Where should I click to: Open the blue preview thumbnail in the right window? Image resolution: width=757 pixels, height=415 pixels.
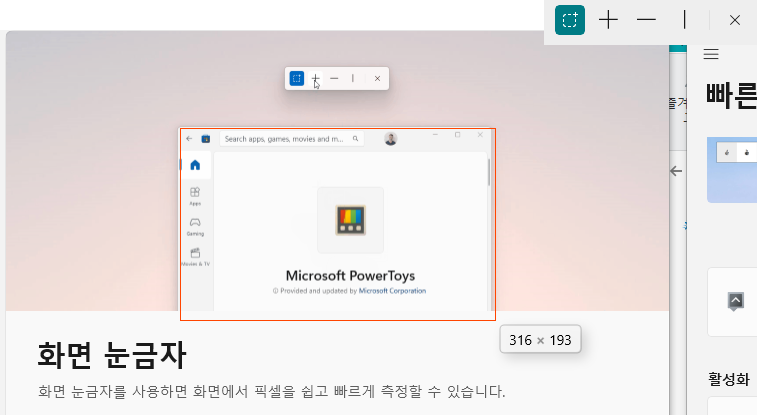pyautogui.click(x=732, y=170)
